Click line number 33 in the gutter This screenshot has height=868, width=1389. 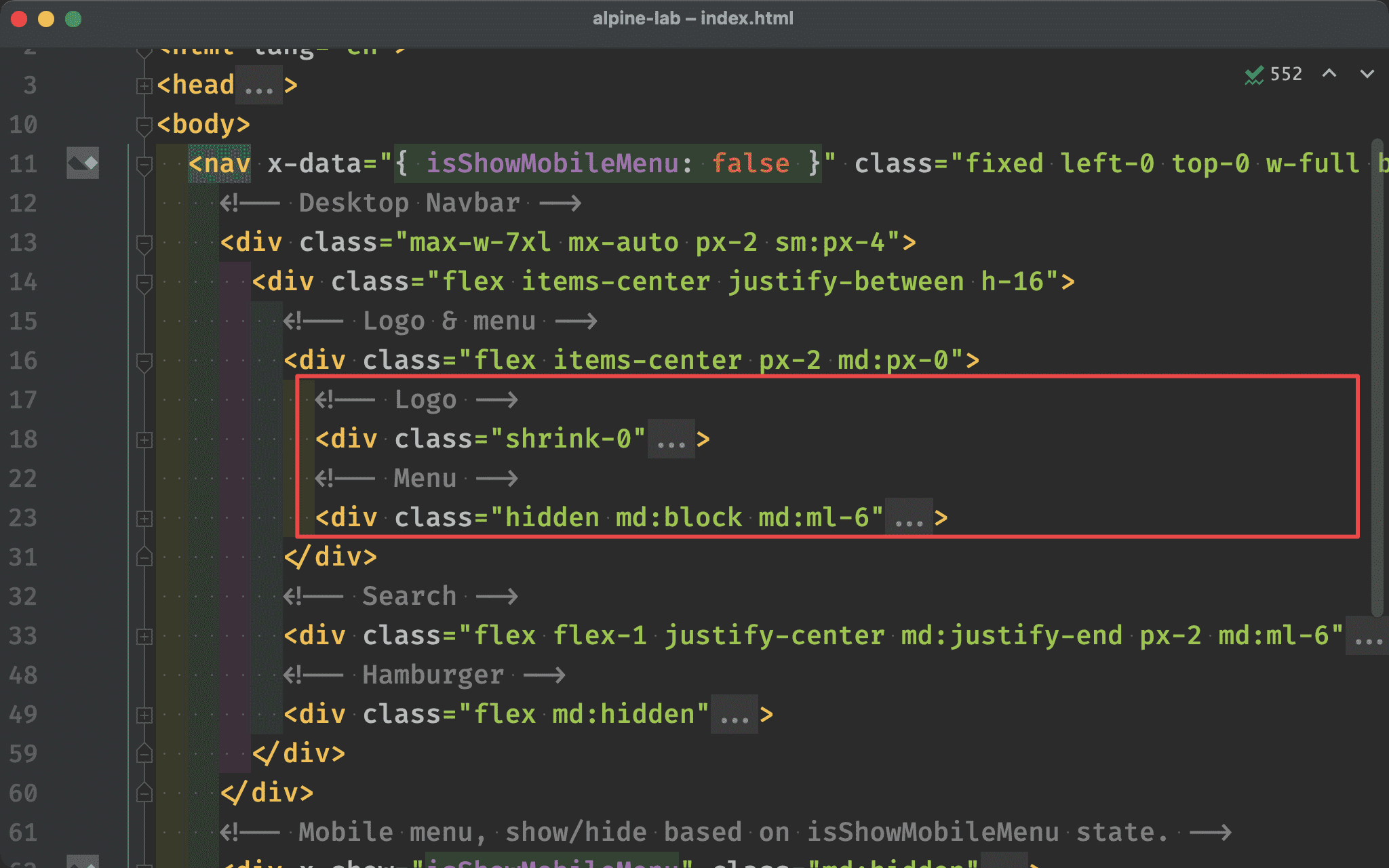(23, 635)
